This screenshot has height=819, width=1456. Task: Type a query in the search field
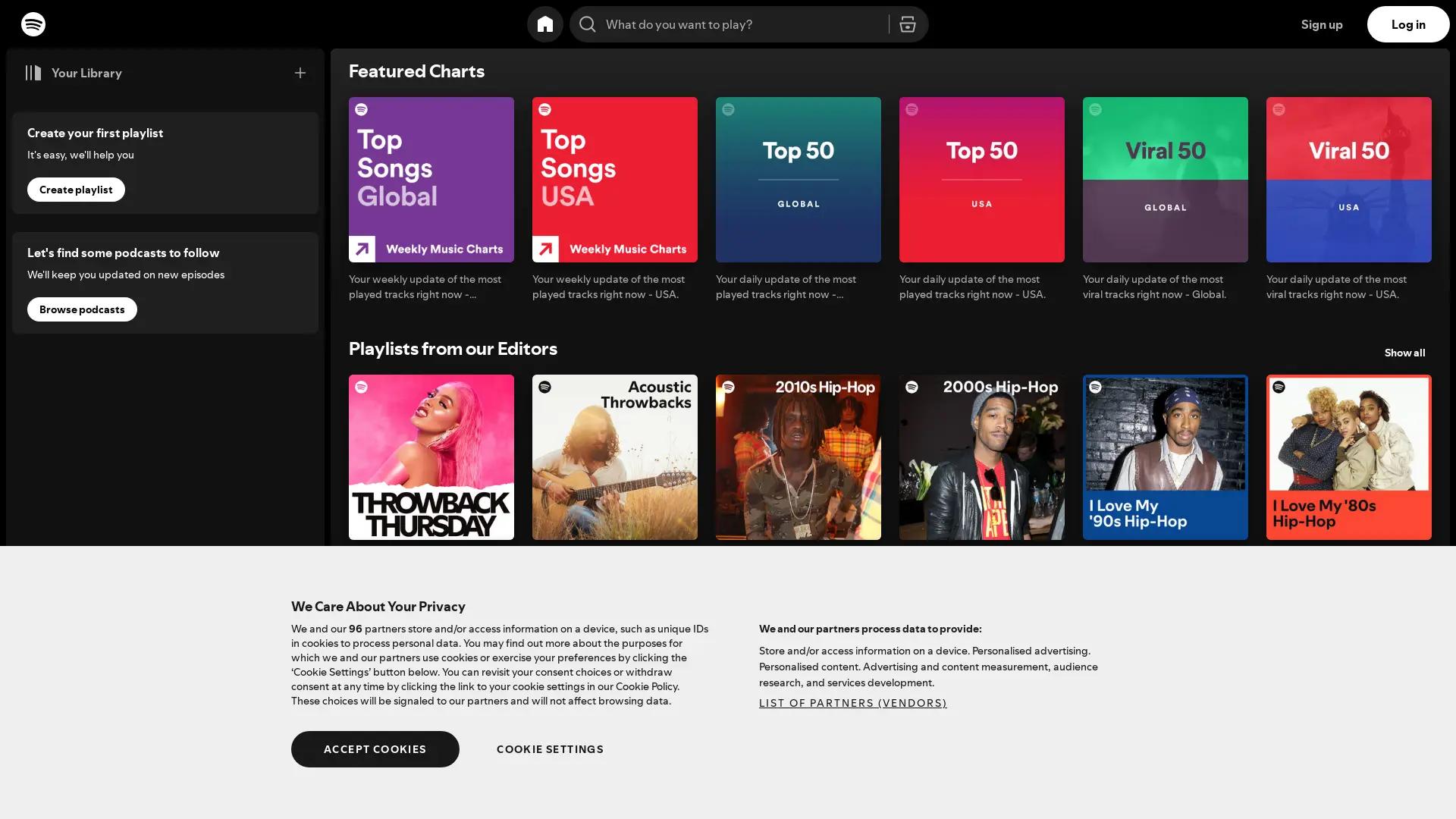pyautogui.click(x=728, y=24)
